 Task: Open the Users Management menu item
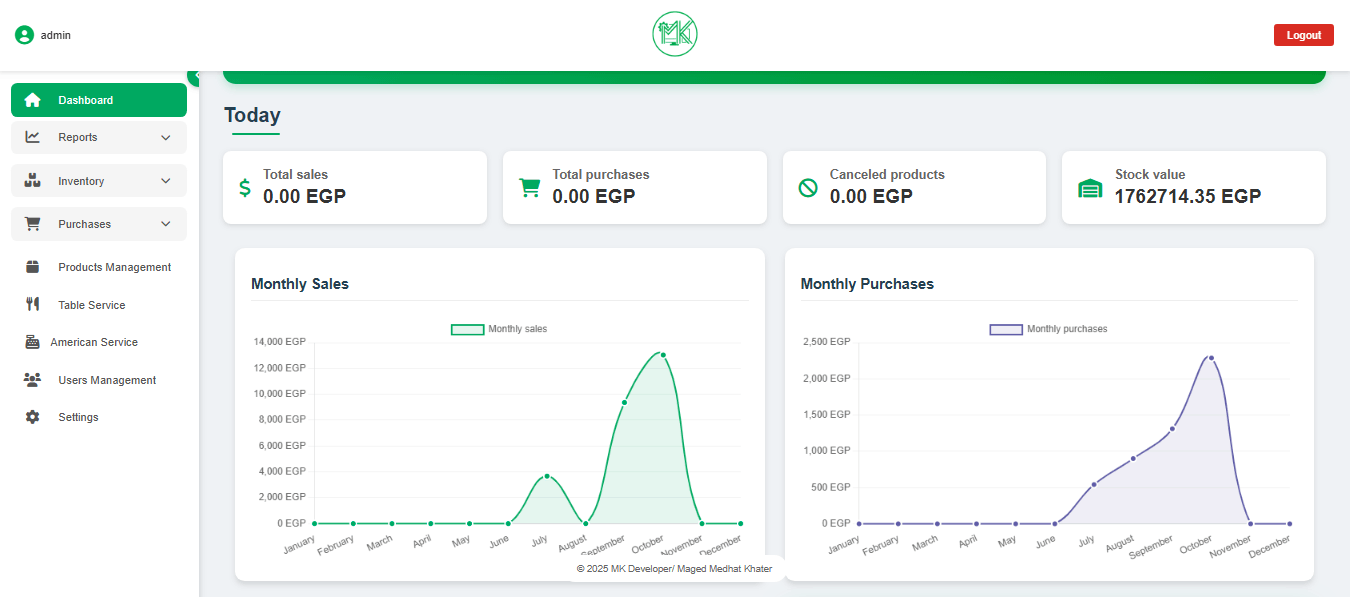pos(107,380)
